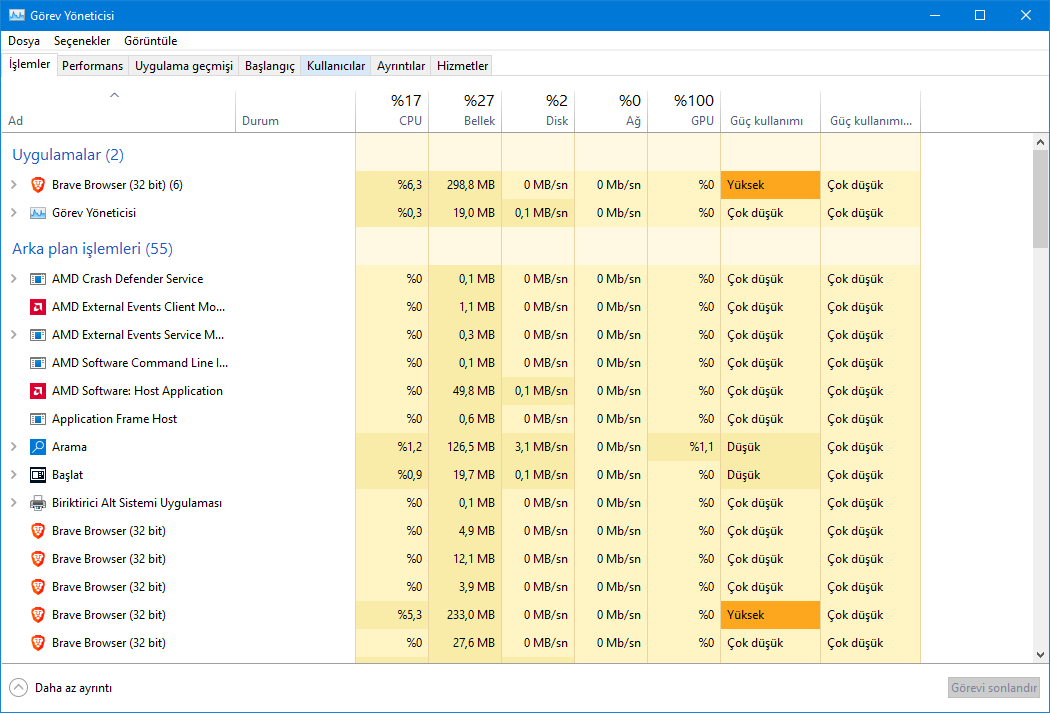Click the Görev Yöneticisi title bar icon
Viewport: 1050px width, 713px height.
click(x=17, y=15)
